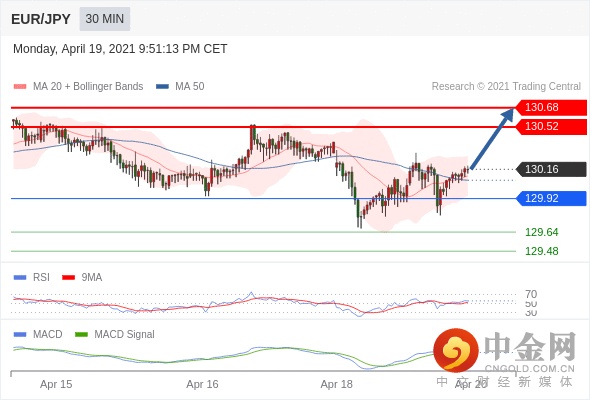Click the RSI 70 axis value

click(531, 294)
